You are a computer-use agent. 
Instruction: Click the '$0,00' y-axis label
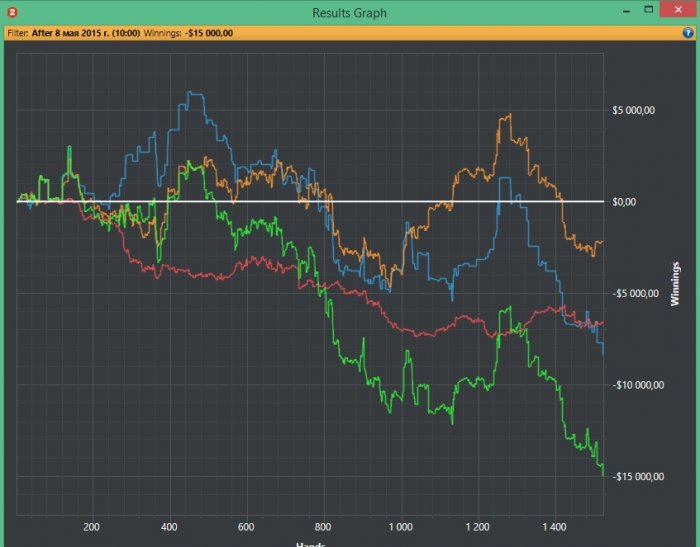click(x=624, y=202)
